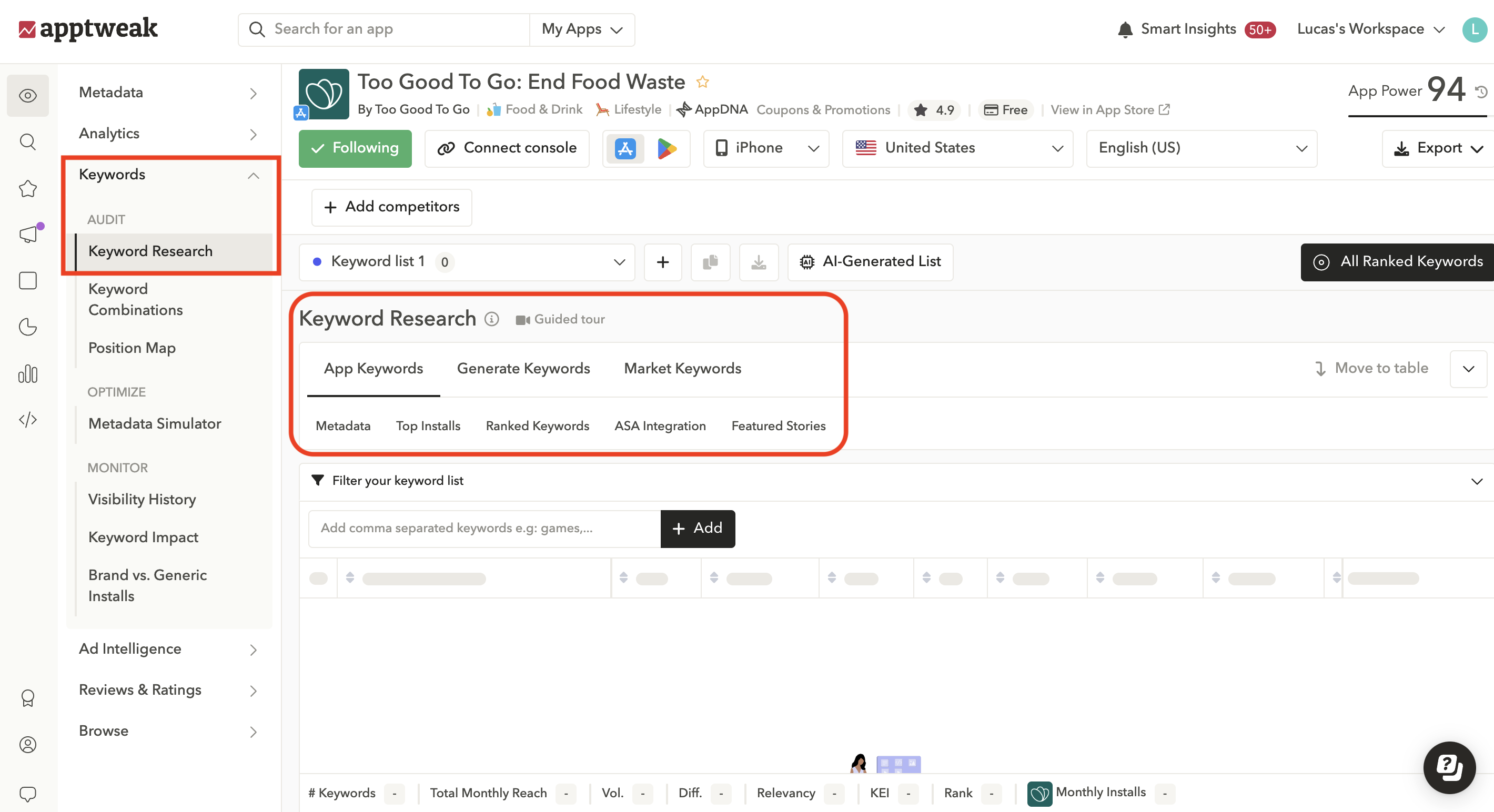Open the Keyword Research info icon

pos(491,319)
